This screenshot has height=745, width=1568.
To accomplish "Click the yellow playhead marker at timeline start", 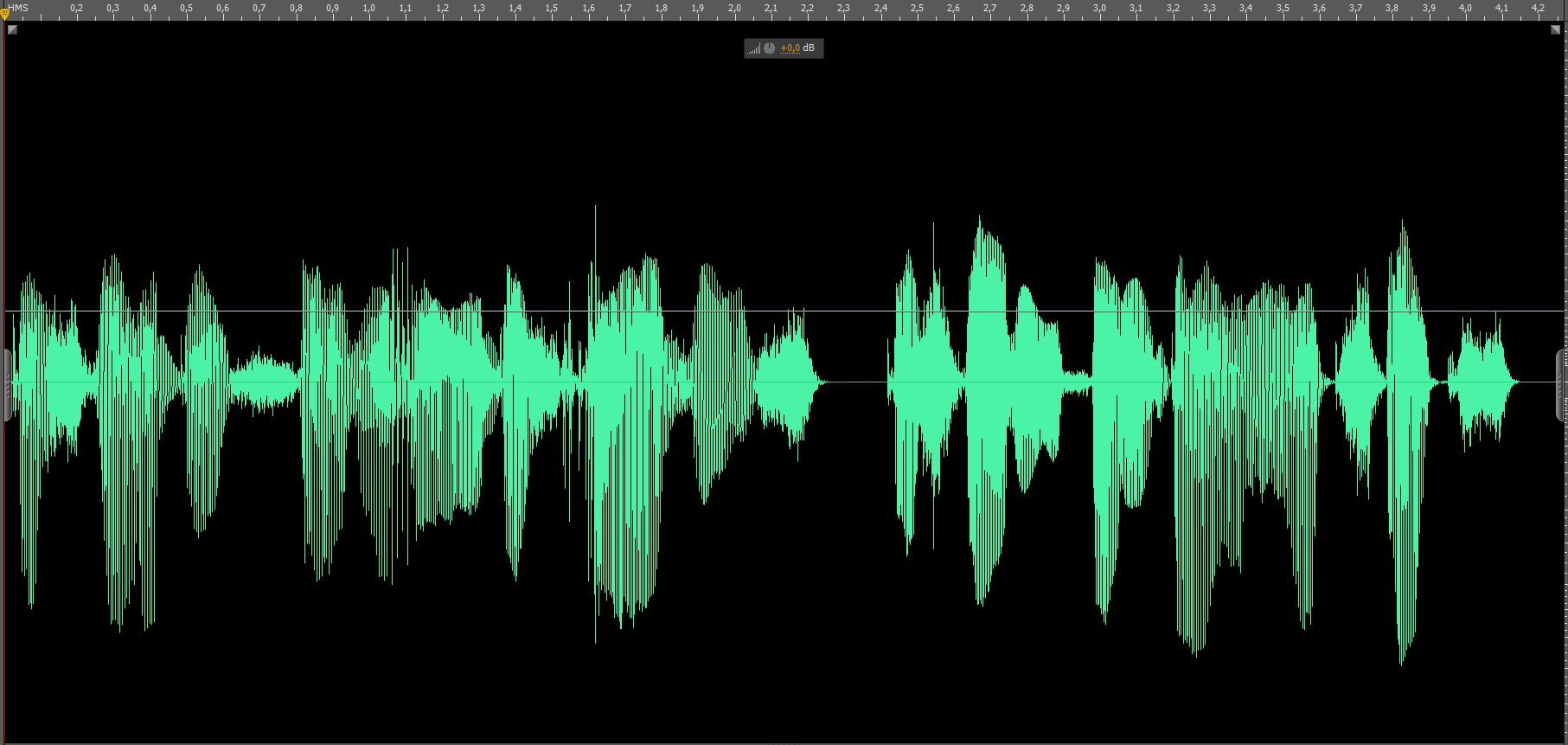I will pyautogui.click(x=4, y=14).
